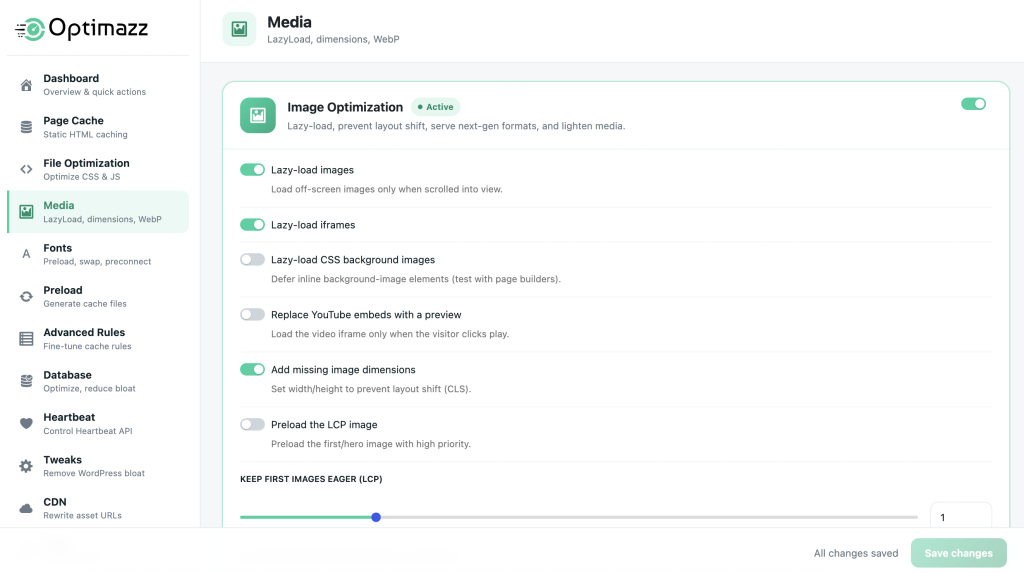Enable Lazy-load CSS background images toggle
The image size is (1024, 573).
click(252, 259)
